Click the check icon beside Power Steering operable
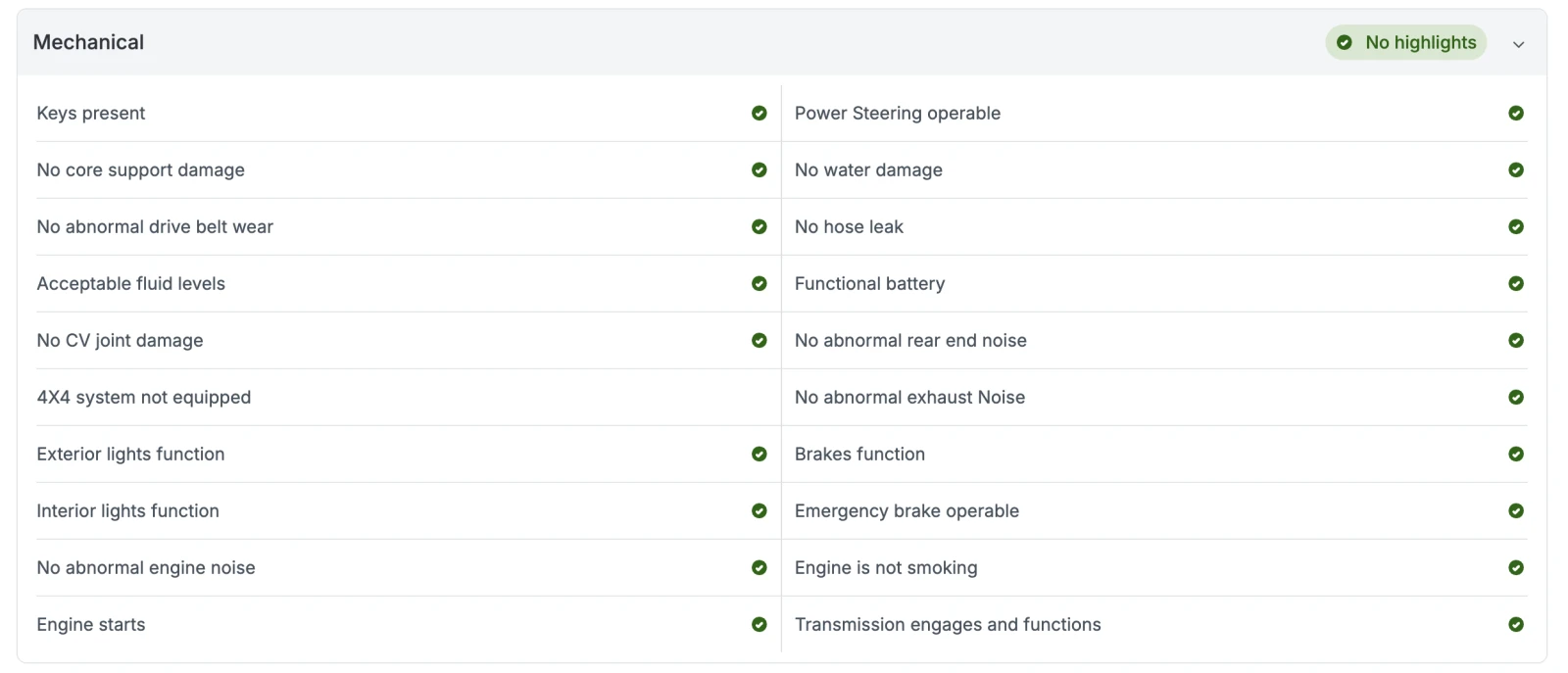The height and width of the screenshot is (673, 1568). pos(1515,114)
